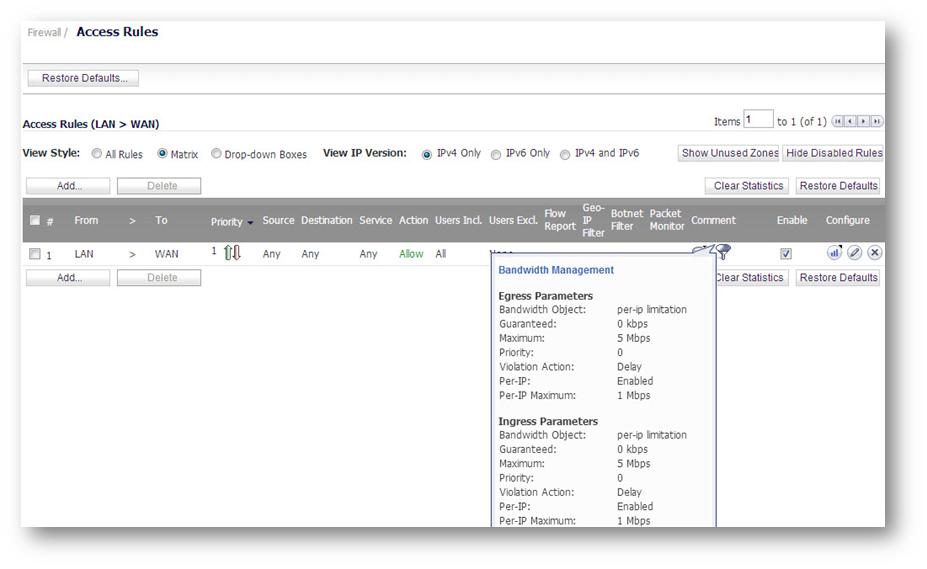The height and width of the screenshot is (569, 927).
Task: Click the Firewall breadcrumb link
Action: click(x=44, y=32)
